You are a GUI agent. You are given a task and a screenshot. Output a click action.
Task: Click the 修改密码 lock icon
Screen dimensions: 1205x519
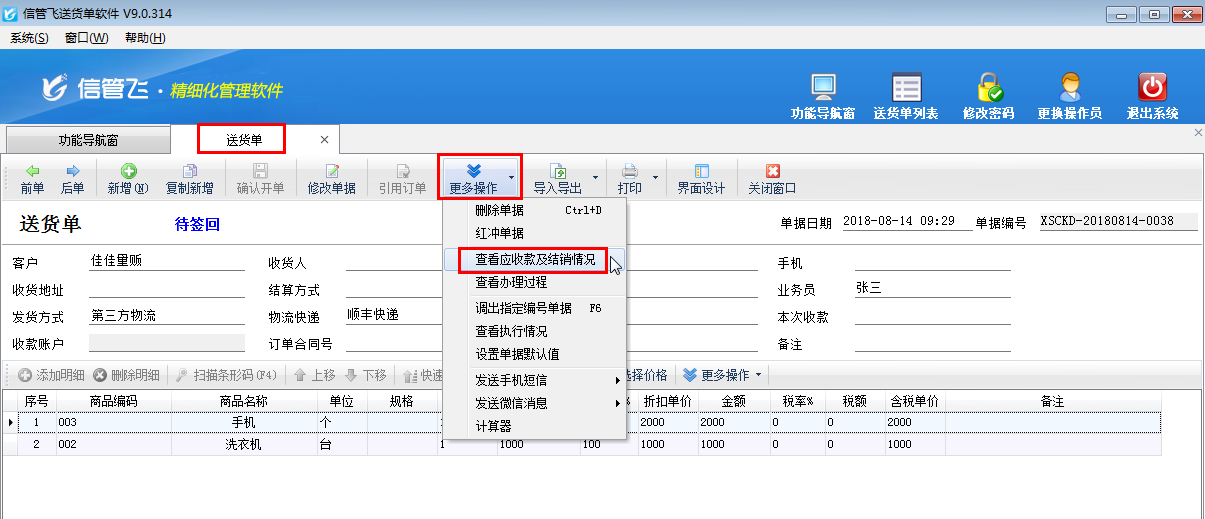click(988, 89)
